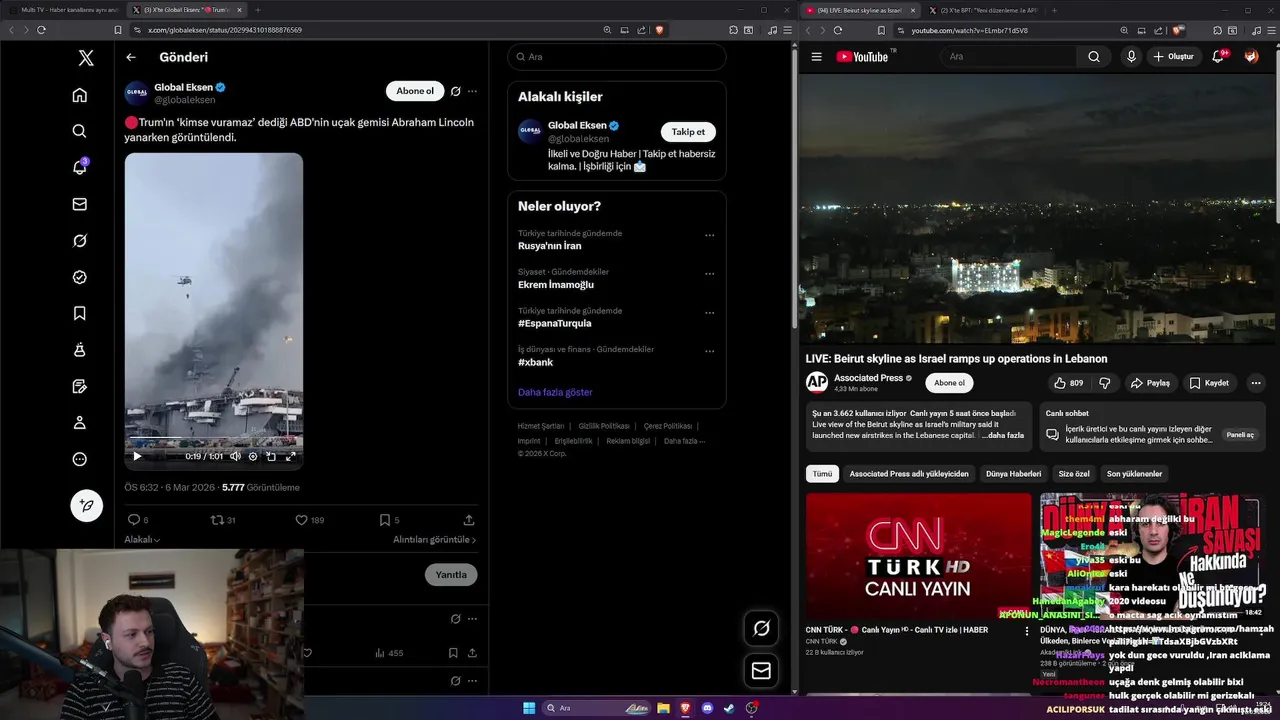
Task: Select Associated Press adlı yükleyiciden chip
Action: click(909, 474)
